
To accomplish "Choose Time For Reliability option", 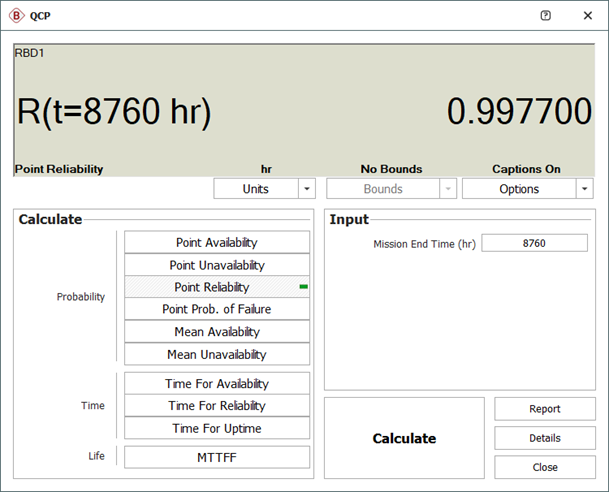I will tap(217, 406).
